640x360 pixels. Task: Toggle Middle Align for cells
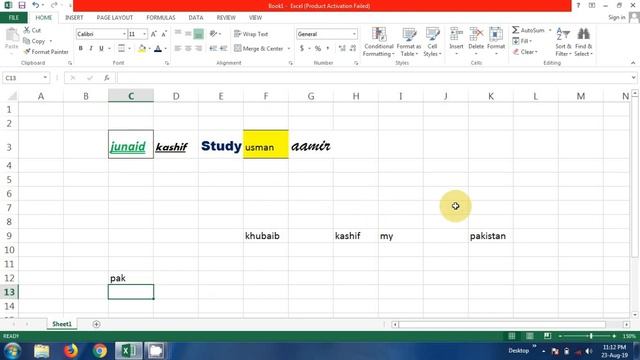tap(188, 34)
